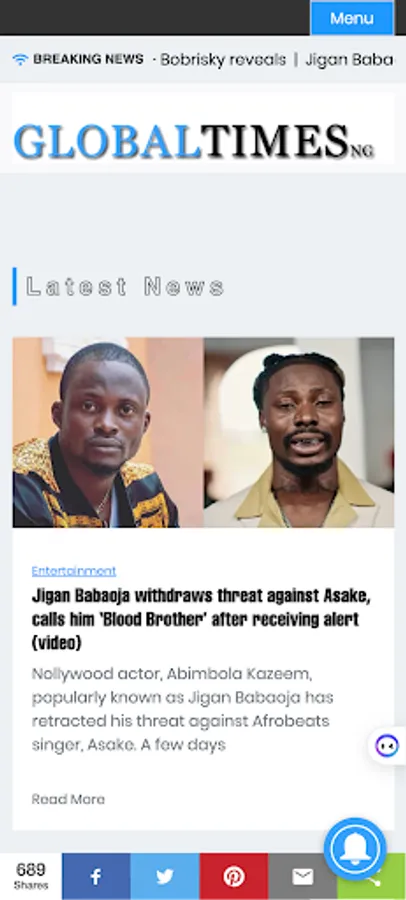This screenshot has height=900, width=406.
Task: Open the article excerpt about Abimbola Kazeem
Action: (x=183, y=709)
